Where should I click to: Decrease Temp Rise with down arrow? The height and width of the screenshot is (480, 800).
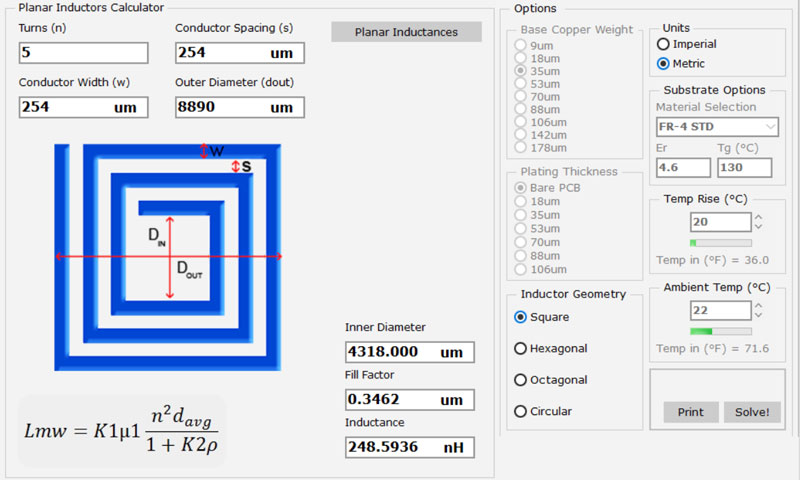758,227
